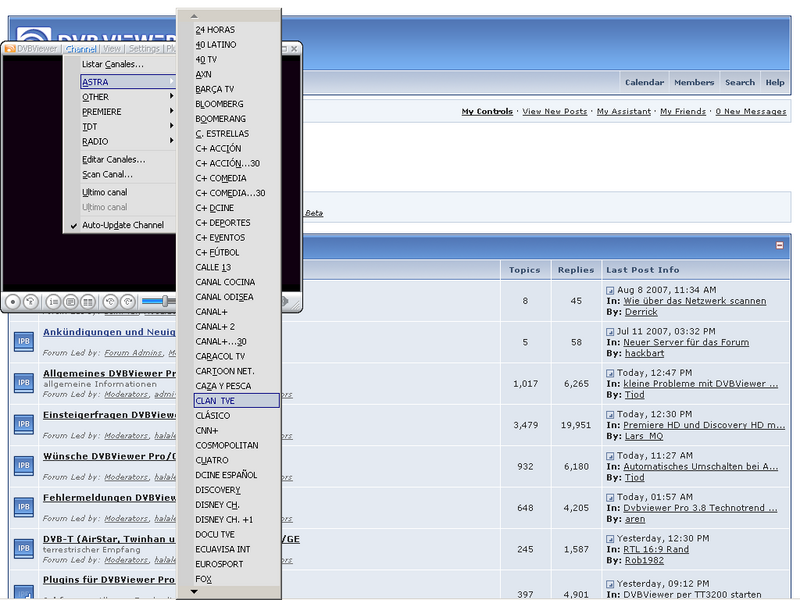Image resolution: width=800 pixels, height=600 pixels.
Task: Open the Settings menu in DVBViewer
Action: click(x=144, y=49)
